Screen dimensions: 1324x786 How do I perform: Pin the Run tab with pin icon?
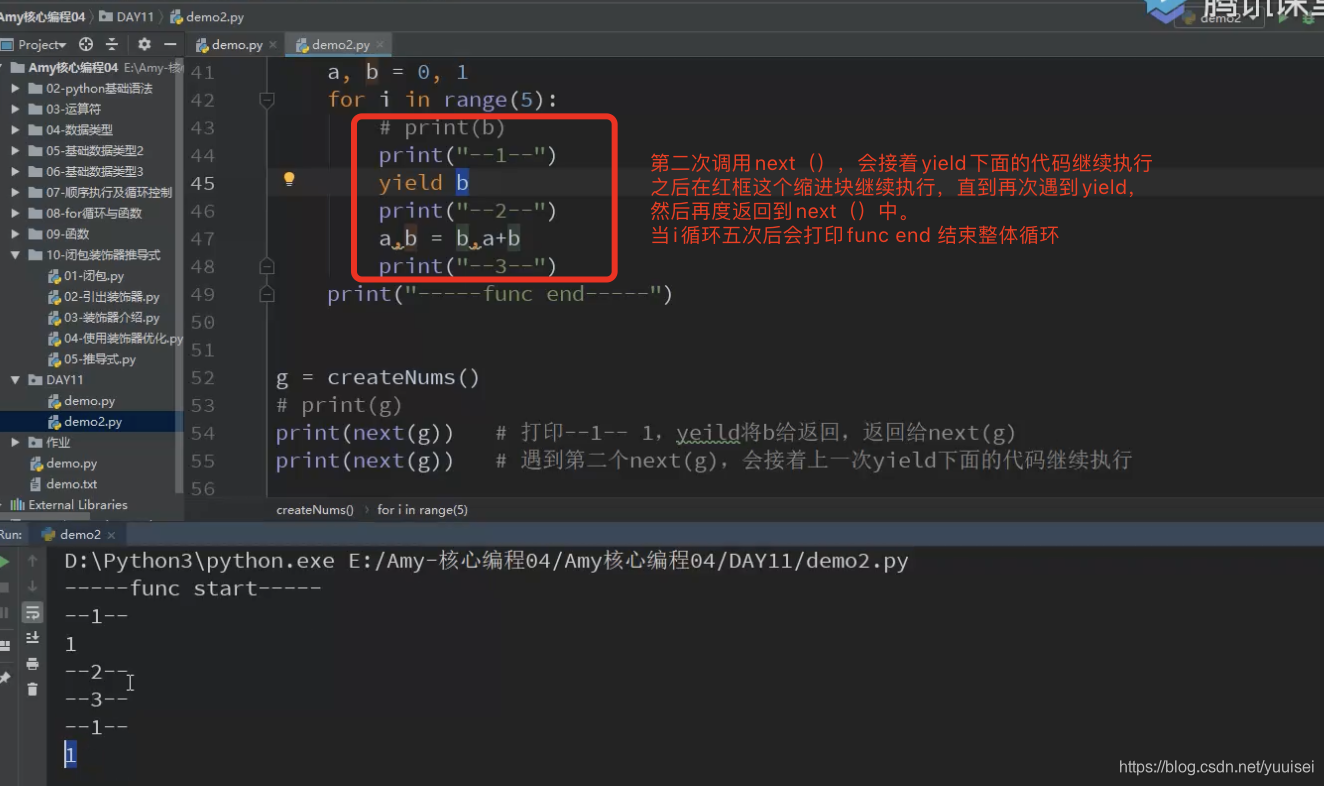(x=5, y=678)
